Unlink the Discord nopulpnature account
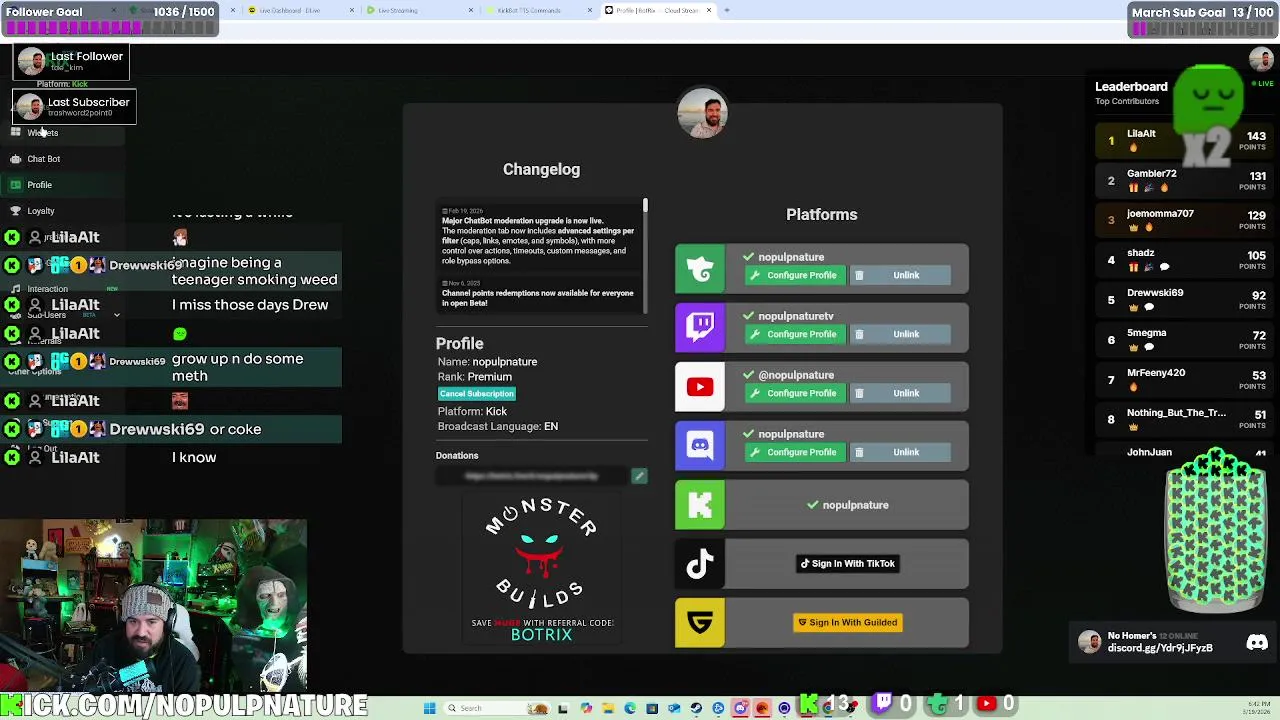Viewport: 1280px width, 720px height. [x=899, y=452]
